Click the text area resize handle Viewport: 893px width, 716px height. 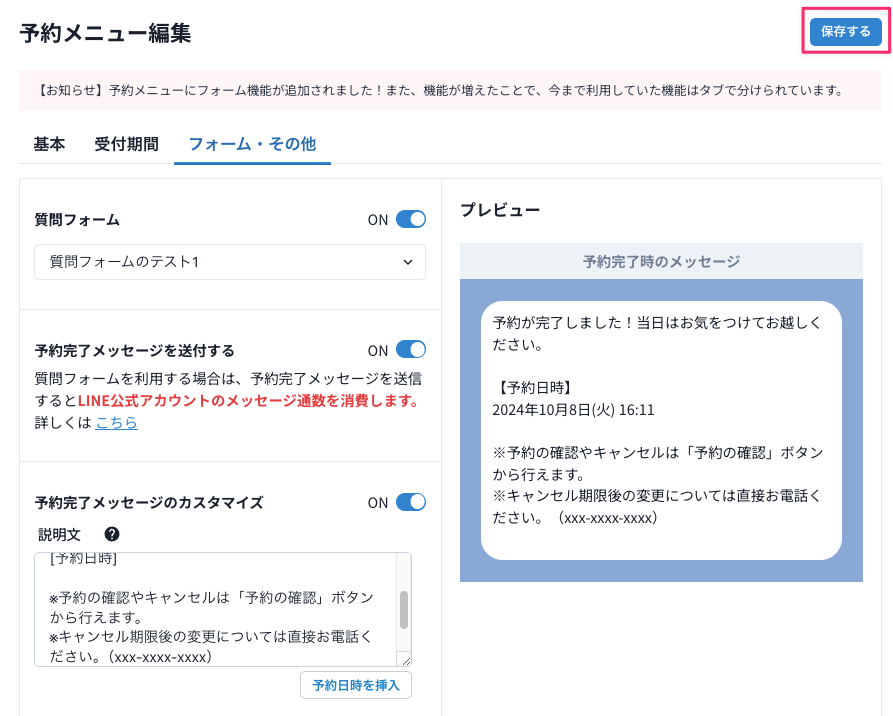(406, 660)
